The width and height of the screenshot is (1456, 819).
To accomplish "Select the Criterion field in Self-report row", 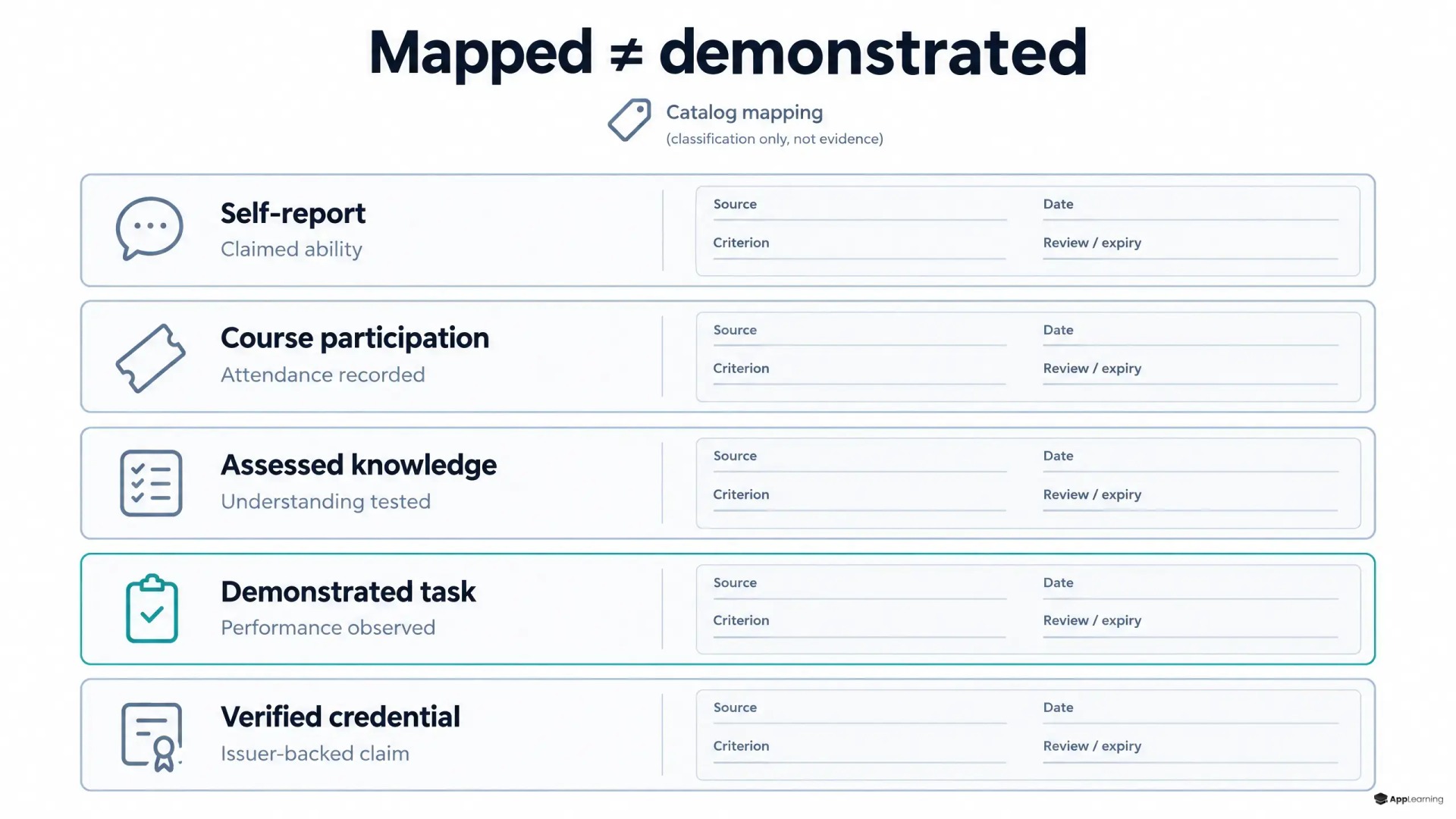I will point(860,246).
